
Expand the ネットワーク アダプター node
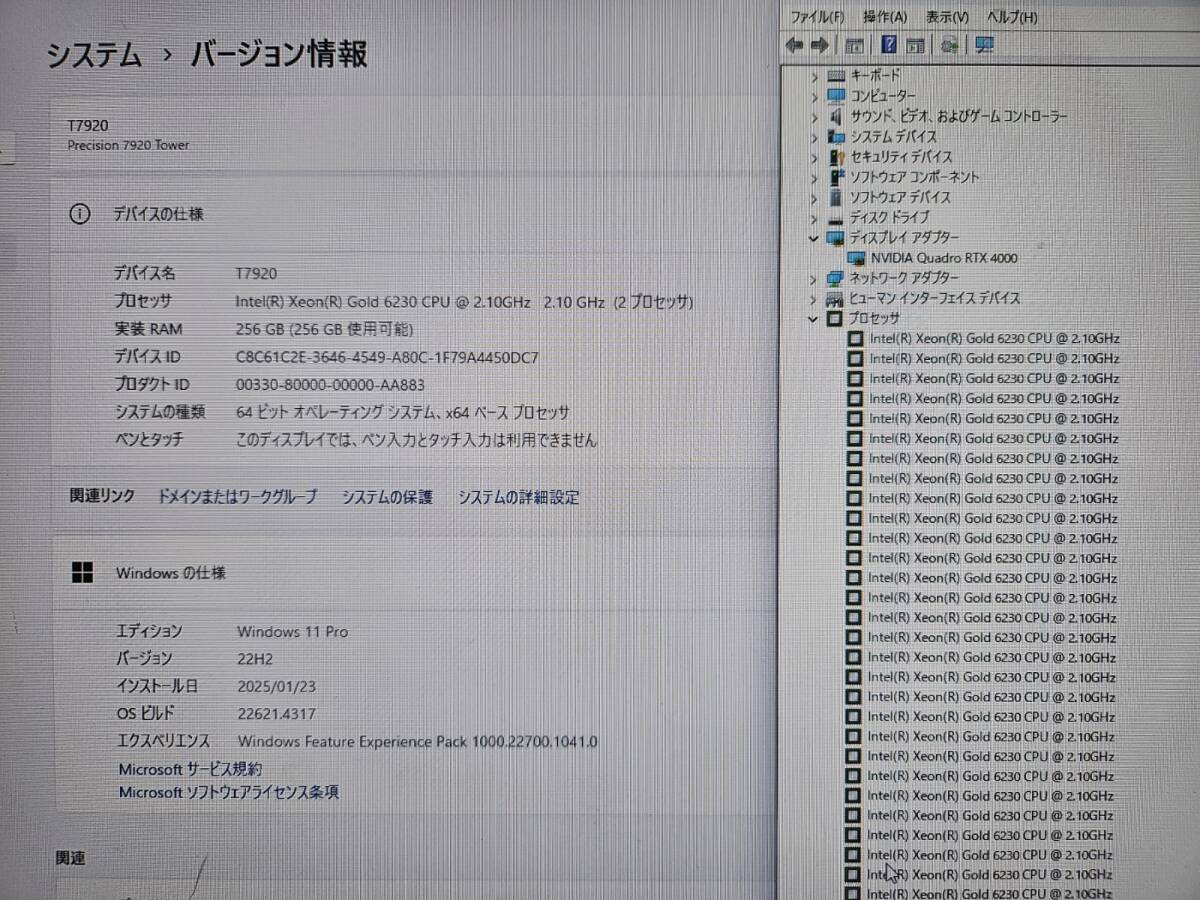point(814,278)
